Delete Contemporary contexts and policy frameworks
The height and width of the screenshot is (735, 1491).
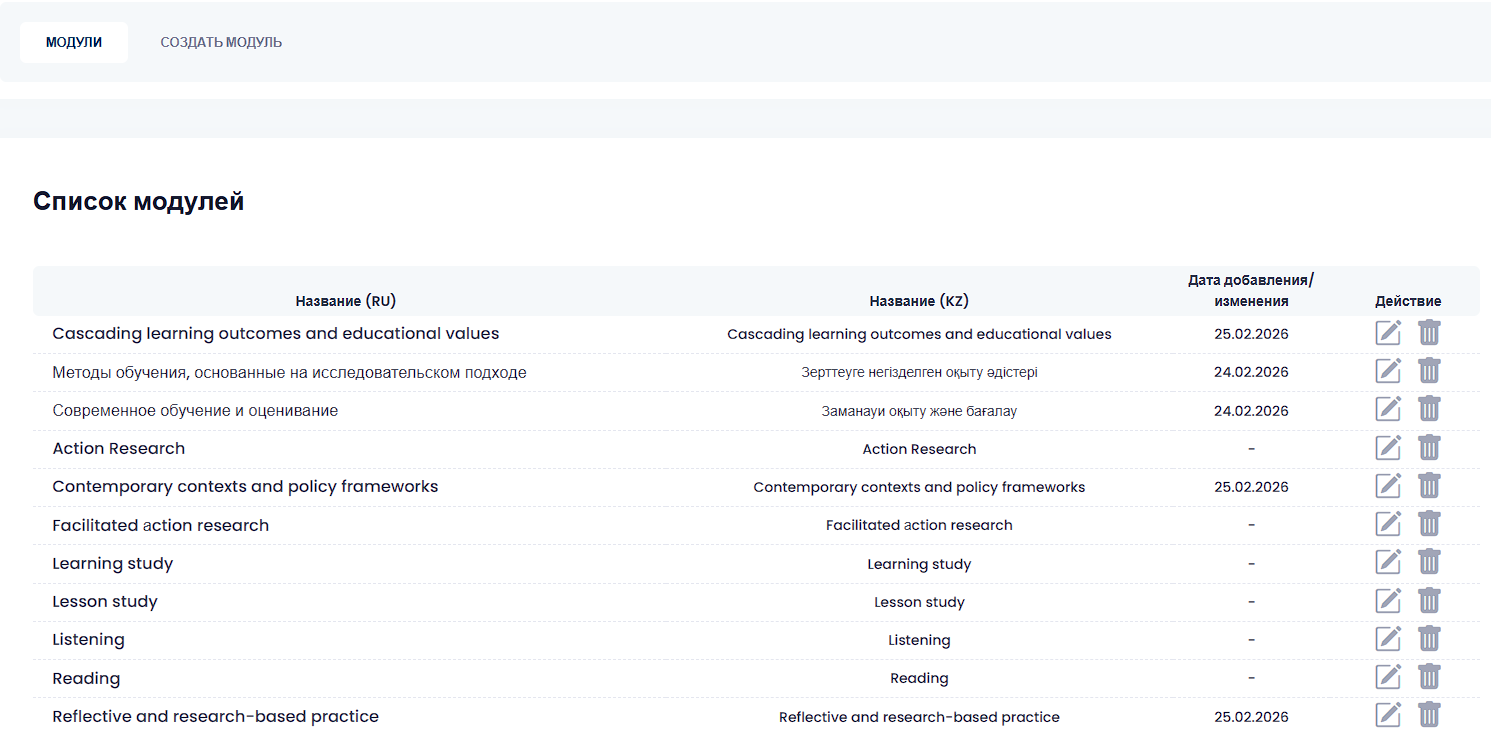[x=1429, y=486]
